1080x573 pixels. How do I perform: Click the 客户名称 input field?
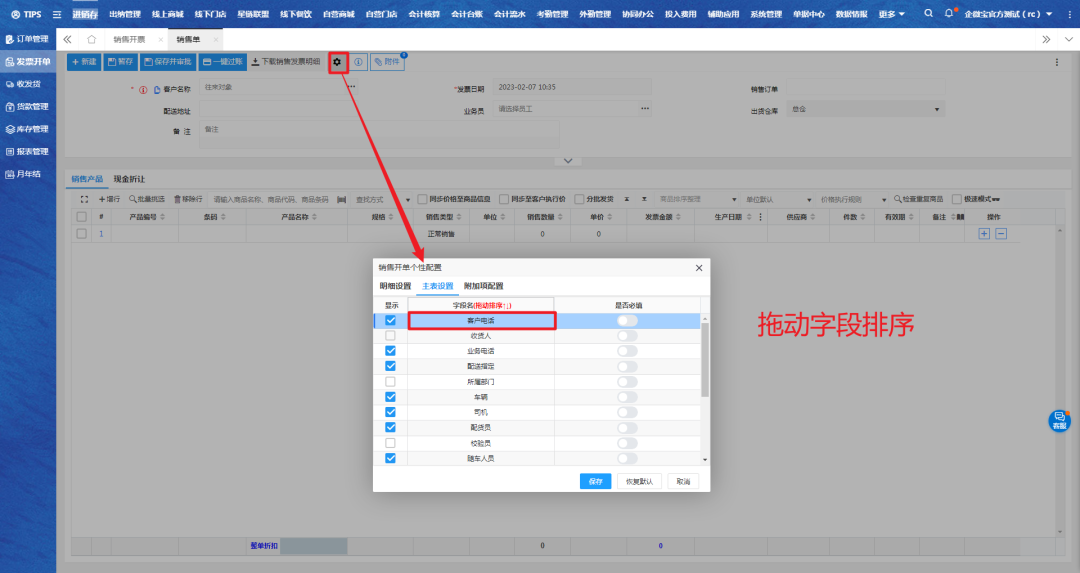[272, 88]
